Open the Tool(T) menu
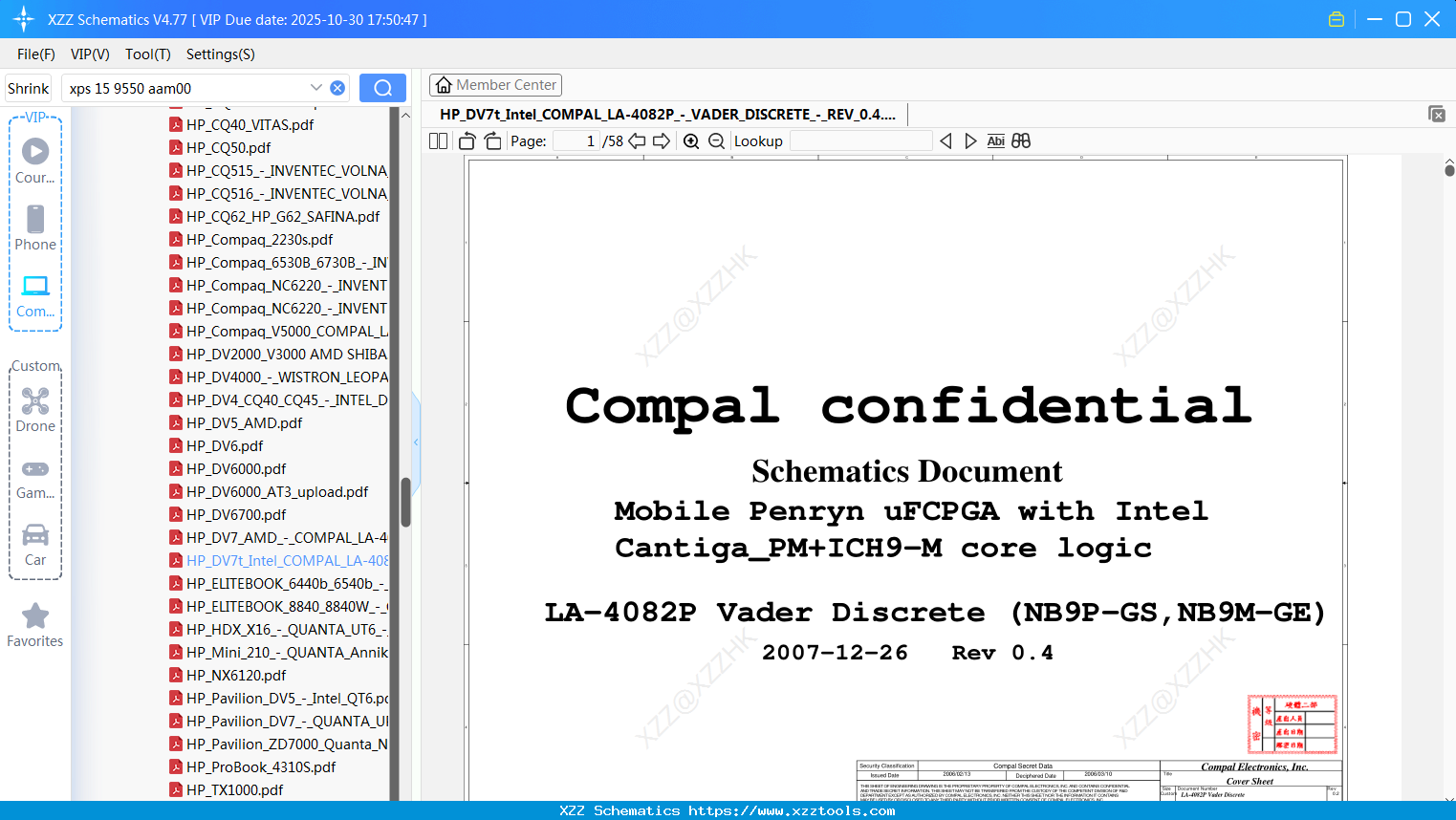 [148, 54]
